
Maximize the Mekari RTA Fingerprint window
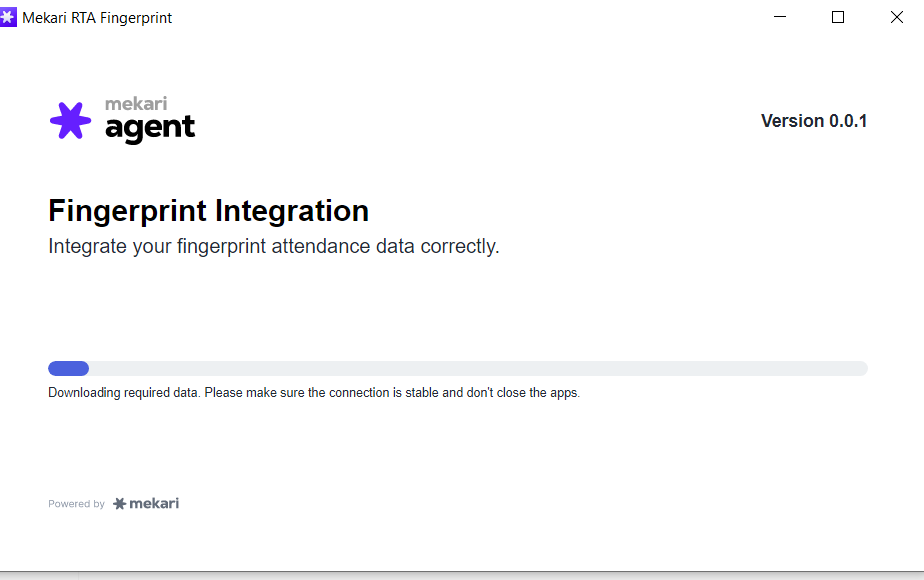point(838,17)
